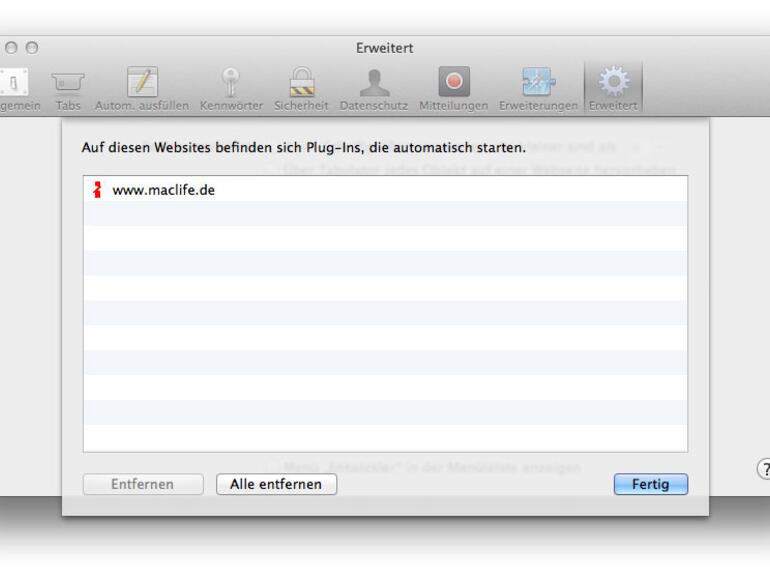
Task: Open the Autom. ausfüllen preferences pane
Action: pyautogui.click(x=142, y=89)
